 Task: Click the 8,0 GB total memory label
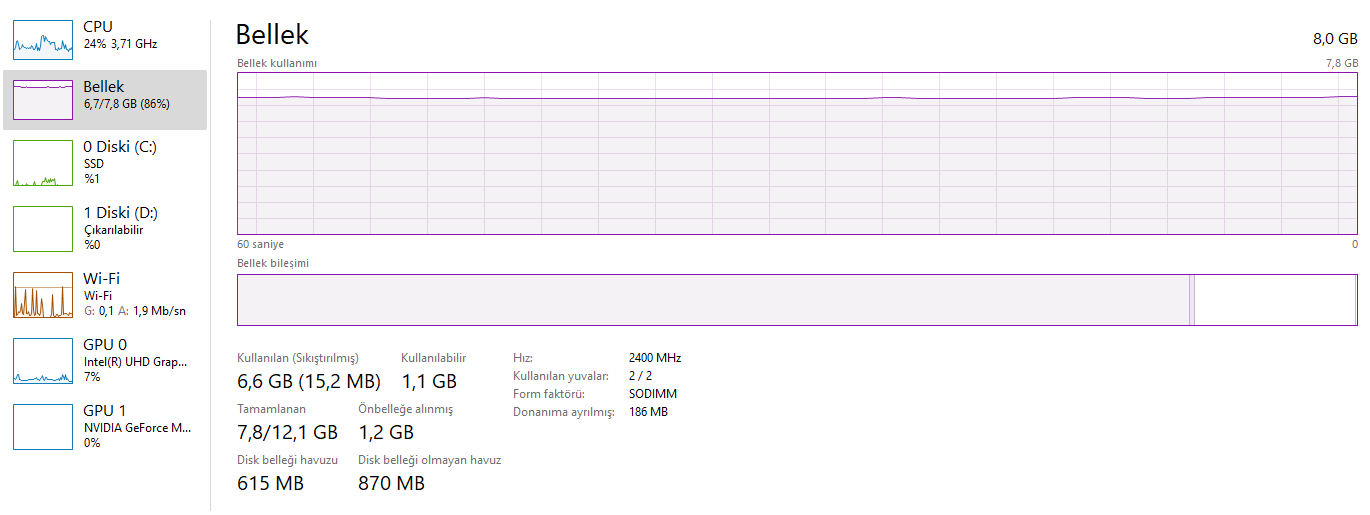tap(1335, 39)
